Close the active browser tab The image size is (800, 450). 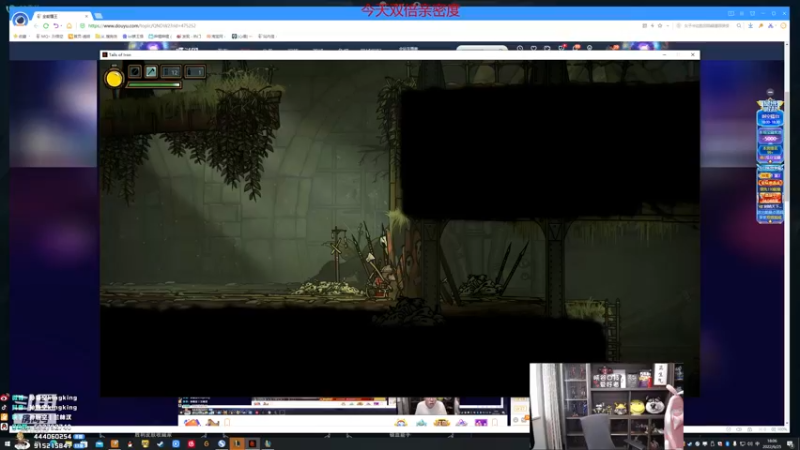coord(86,16)
